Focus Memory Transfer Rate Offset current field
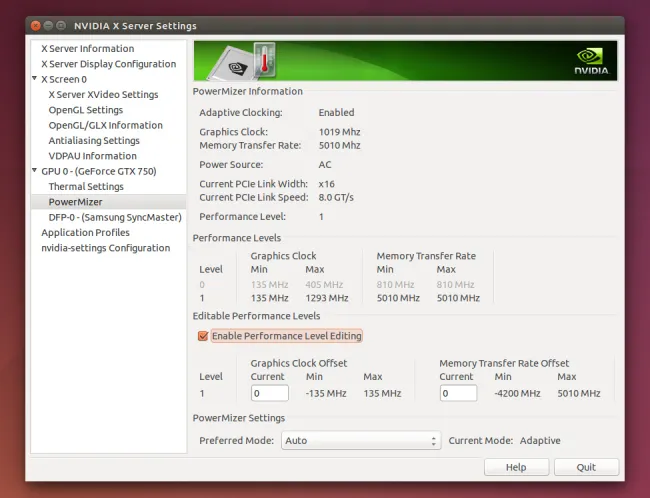The width and height of the screenshot is (650, 498). 458,393
